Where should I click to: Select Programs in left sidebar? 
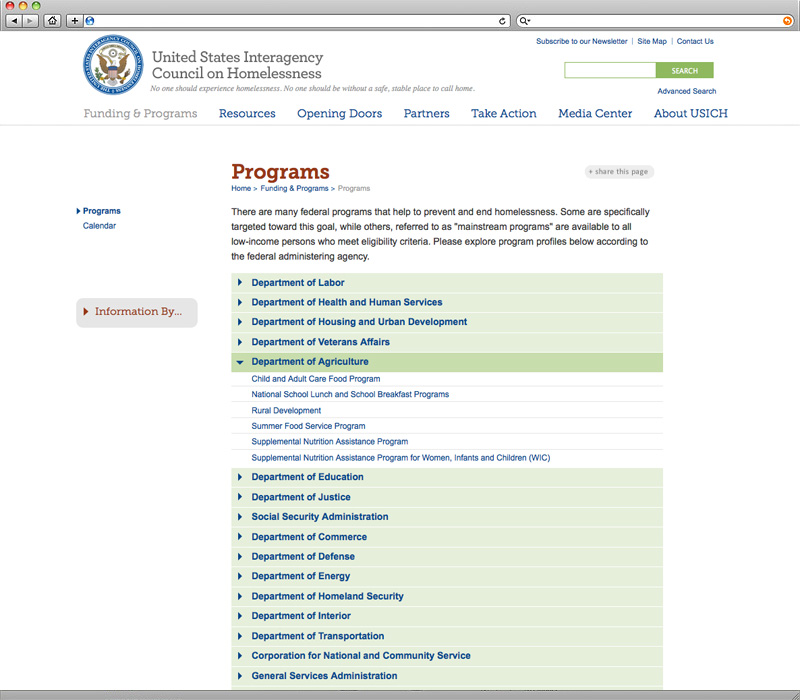(x=102, y=211)
